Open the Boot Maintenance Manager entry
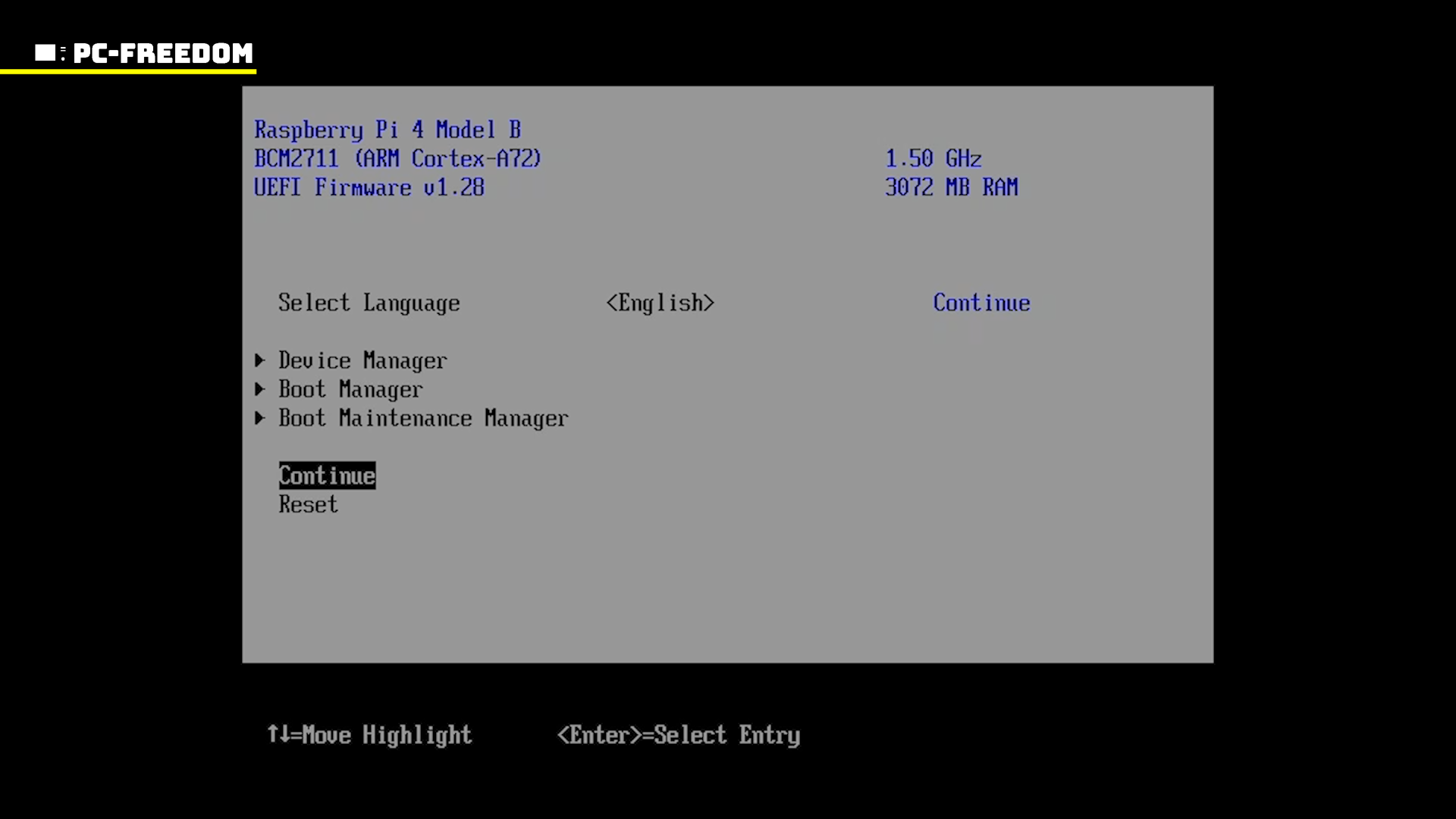This screenshot has height=819, width=1456. click(423, 419)
